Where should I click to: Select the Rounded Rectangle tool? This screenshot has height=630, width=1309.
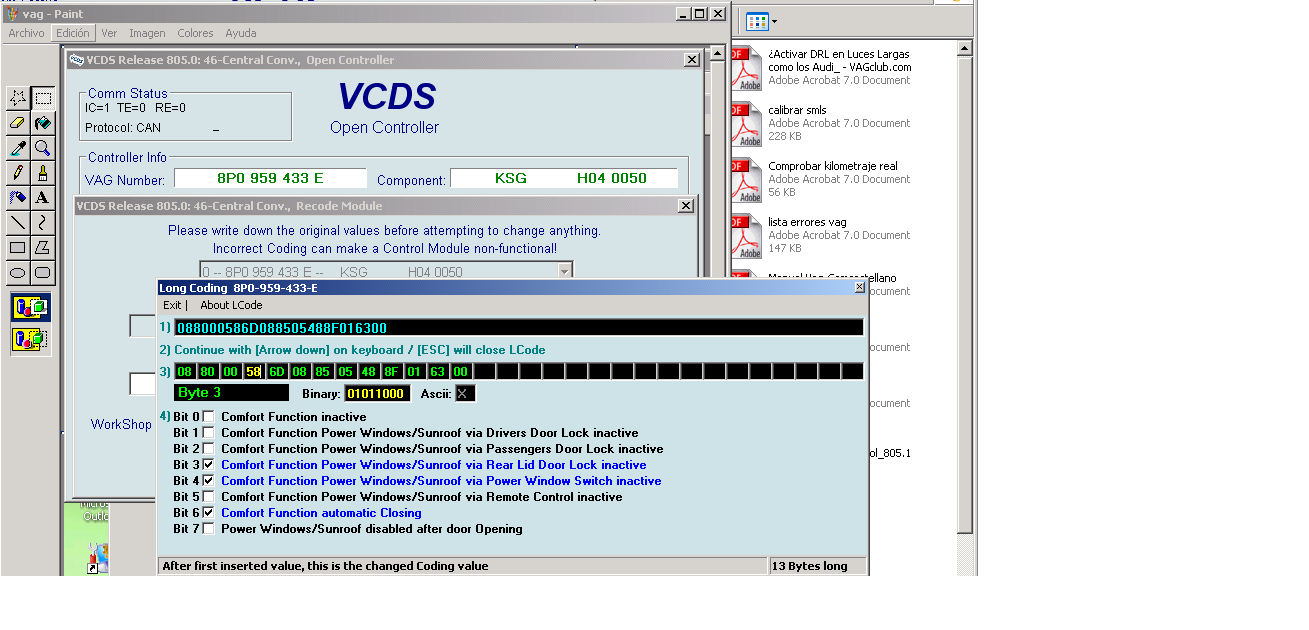[43, 272]
